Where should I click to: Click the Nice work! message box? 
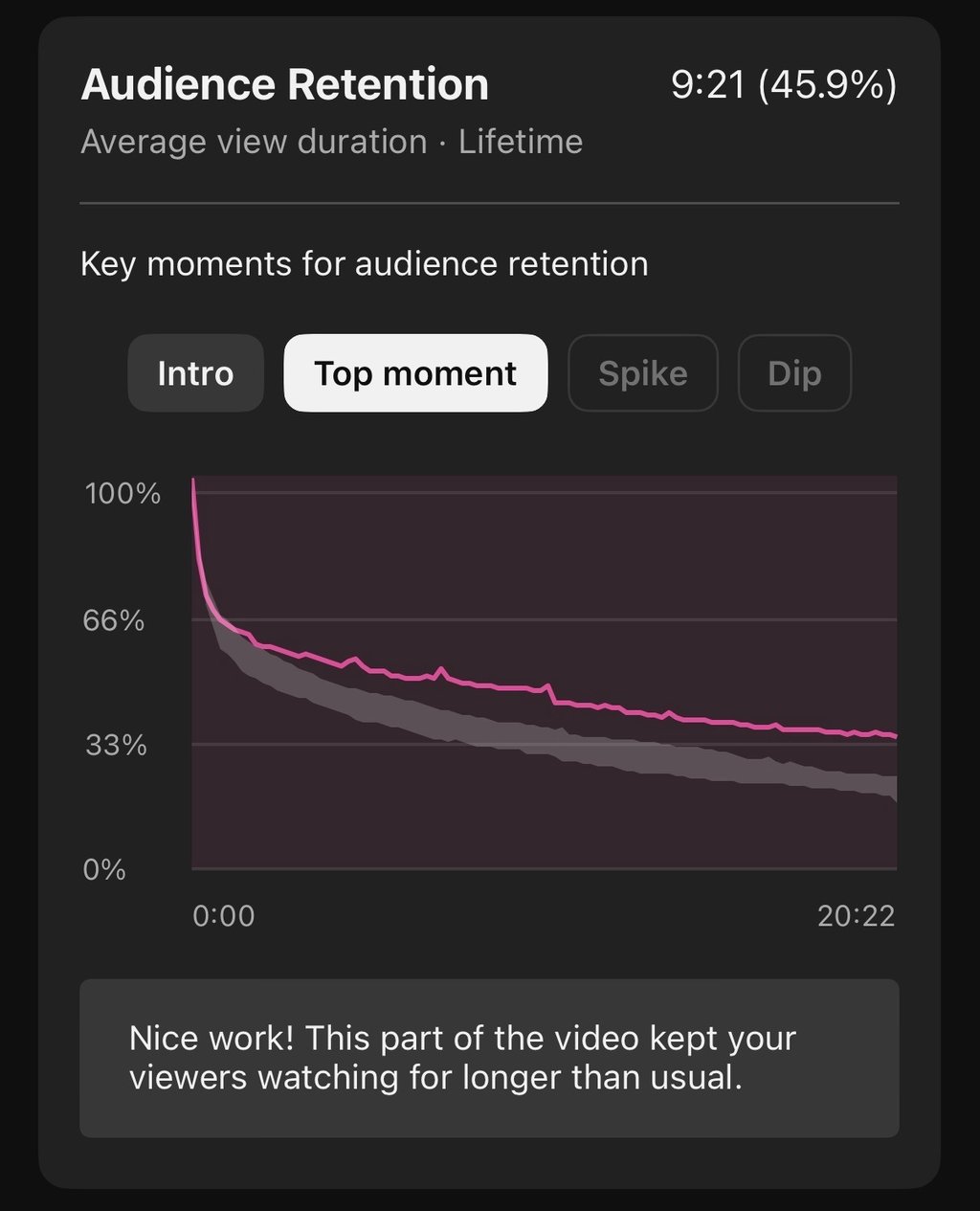(489, 1058)
